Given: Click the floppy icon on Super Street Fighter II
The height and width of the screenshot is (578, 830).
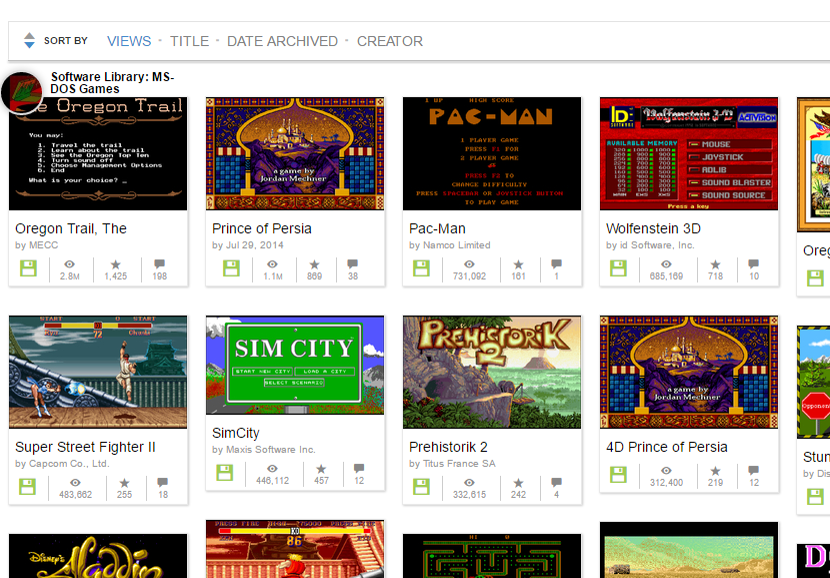Looking at the screenshot, I should pos(28,487).
